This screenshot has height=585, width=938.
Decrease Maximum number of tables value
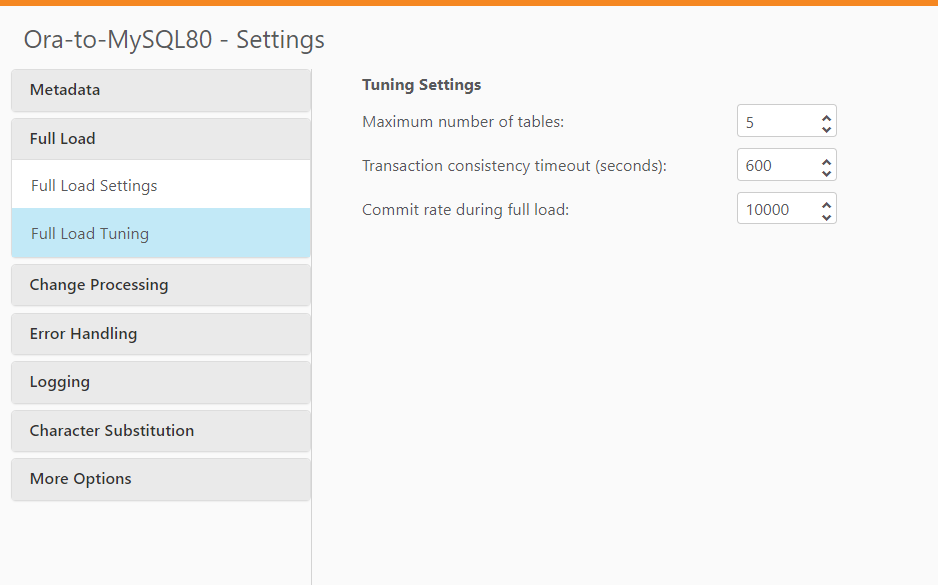[x=826, y=128]
